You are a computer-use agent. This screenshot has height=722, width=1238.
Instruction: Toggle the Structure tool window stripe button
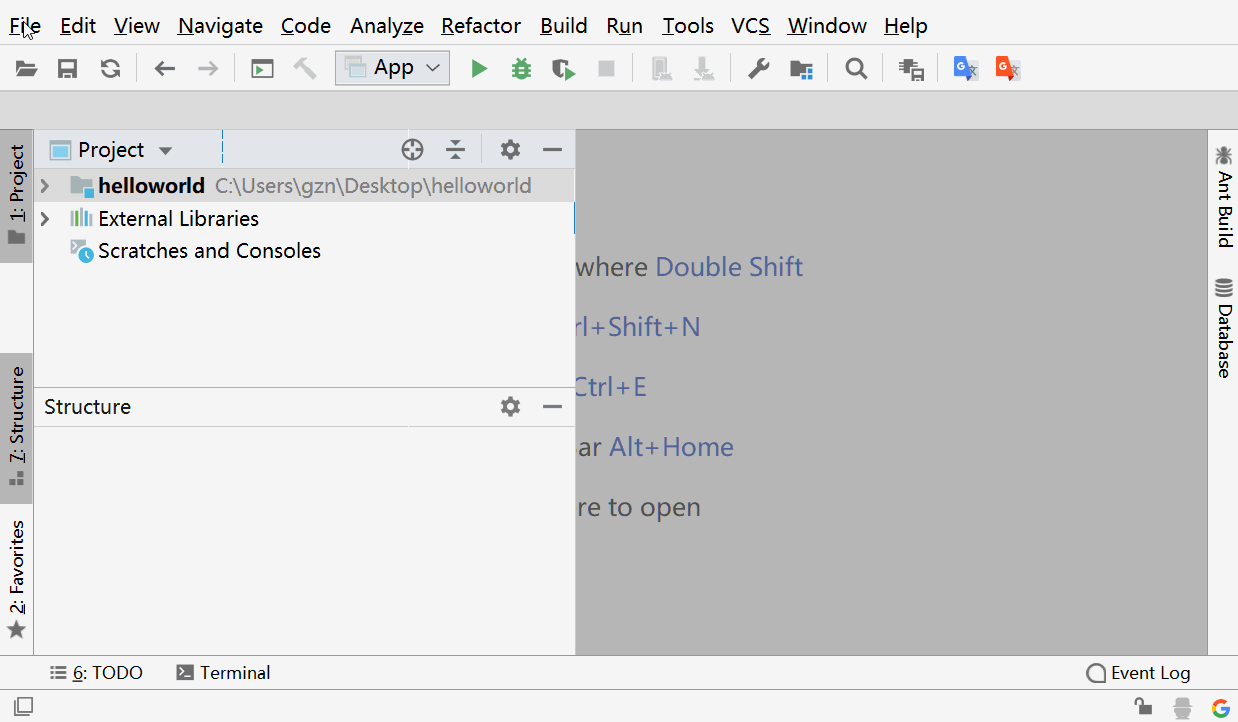pyautogui.click(x=17, y=427)
